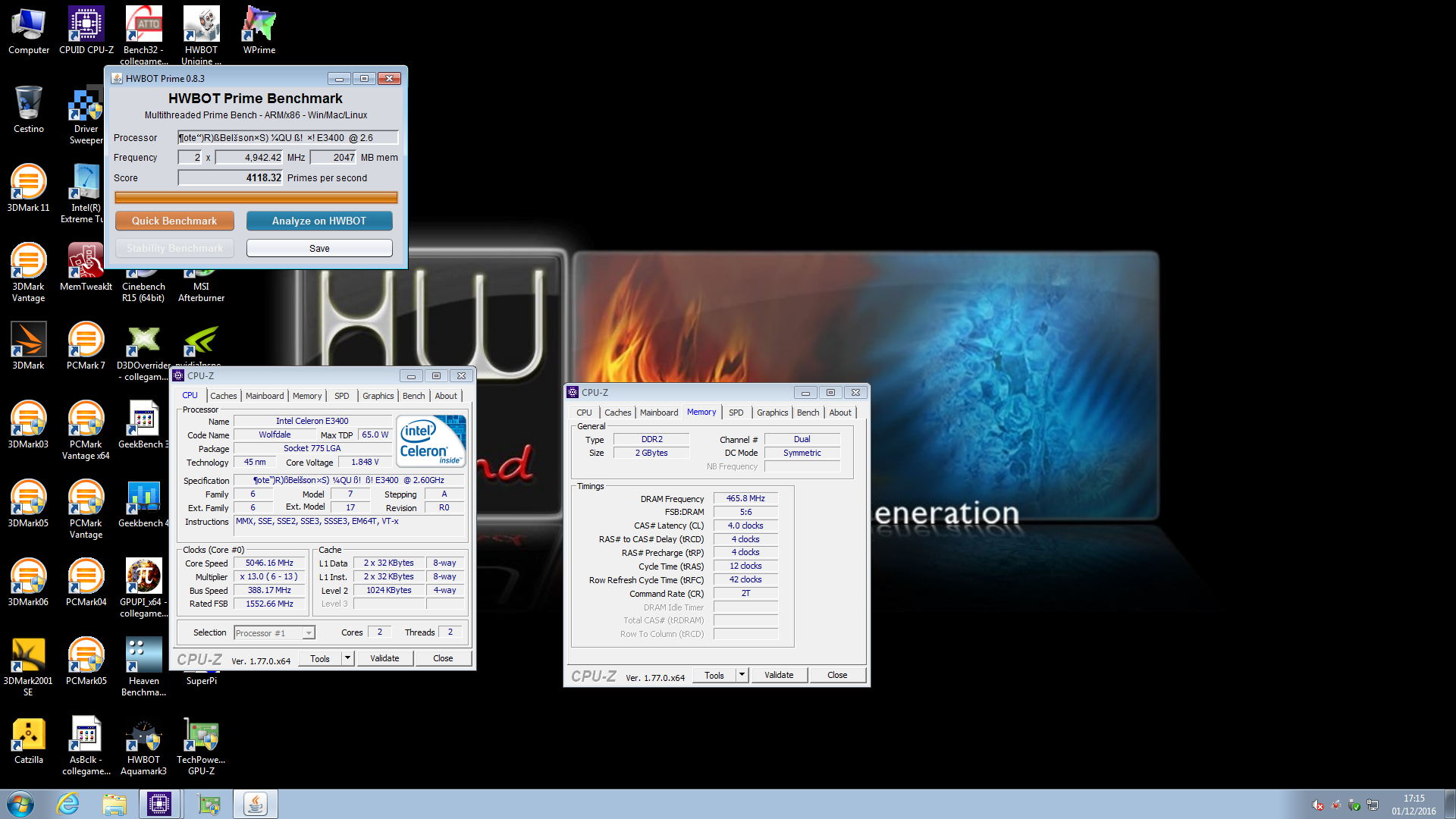Open 3DMark06 desktop shortcut

[29, 582]
